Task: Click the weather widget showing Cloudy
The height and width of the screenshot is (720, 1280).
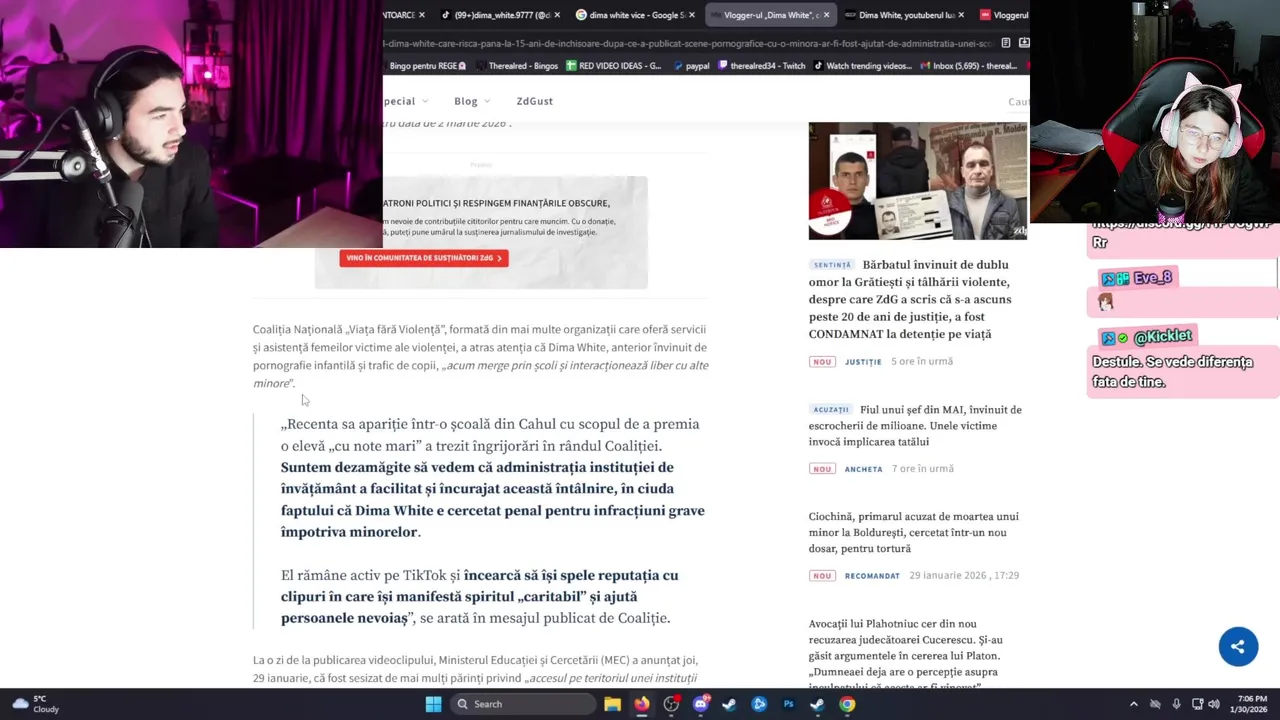Action: pyautogui.click(x=35, y=704)
